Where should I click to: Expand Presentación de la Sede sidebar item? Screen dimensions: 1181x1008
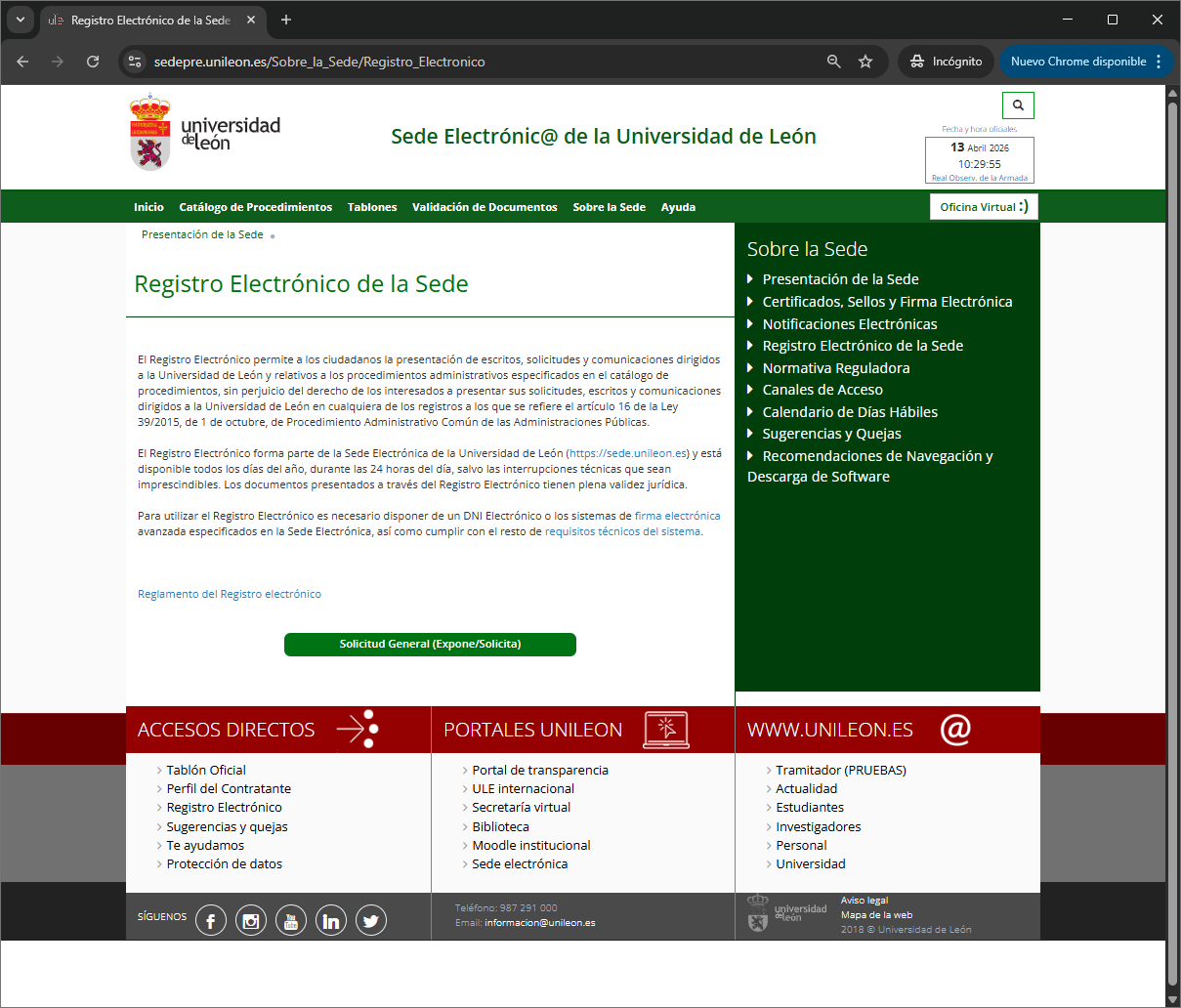click(840, 279)
